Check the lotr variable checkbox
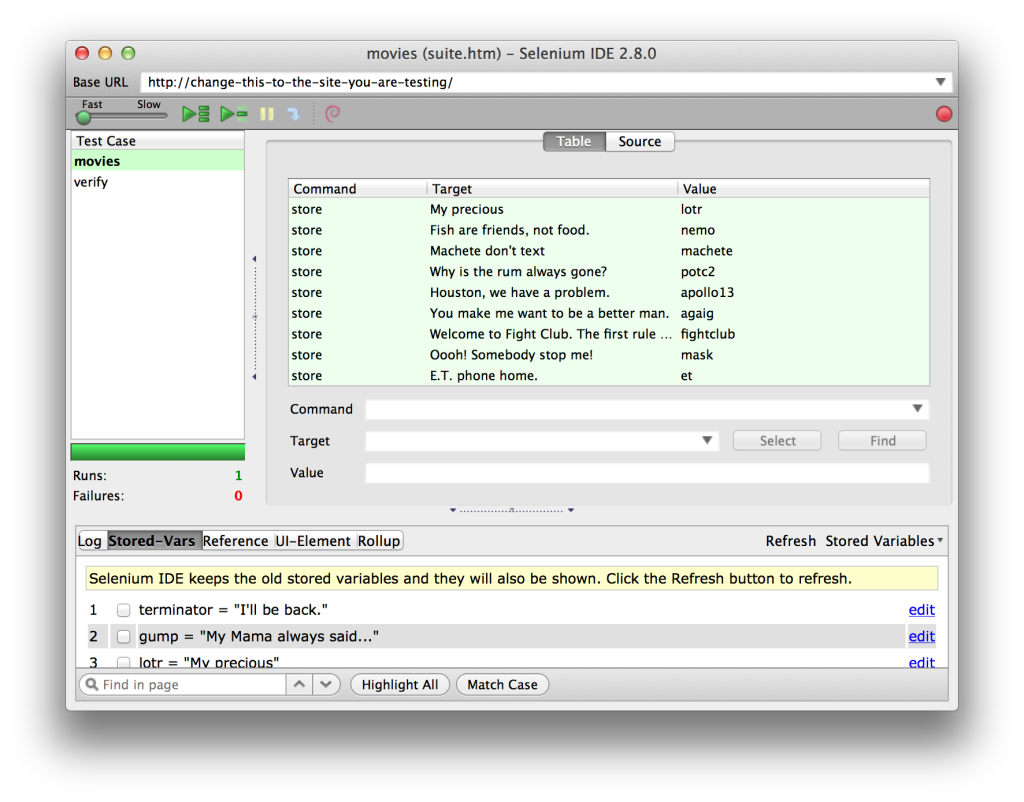1024x802 pixels. coord(123,662)
